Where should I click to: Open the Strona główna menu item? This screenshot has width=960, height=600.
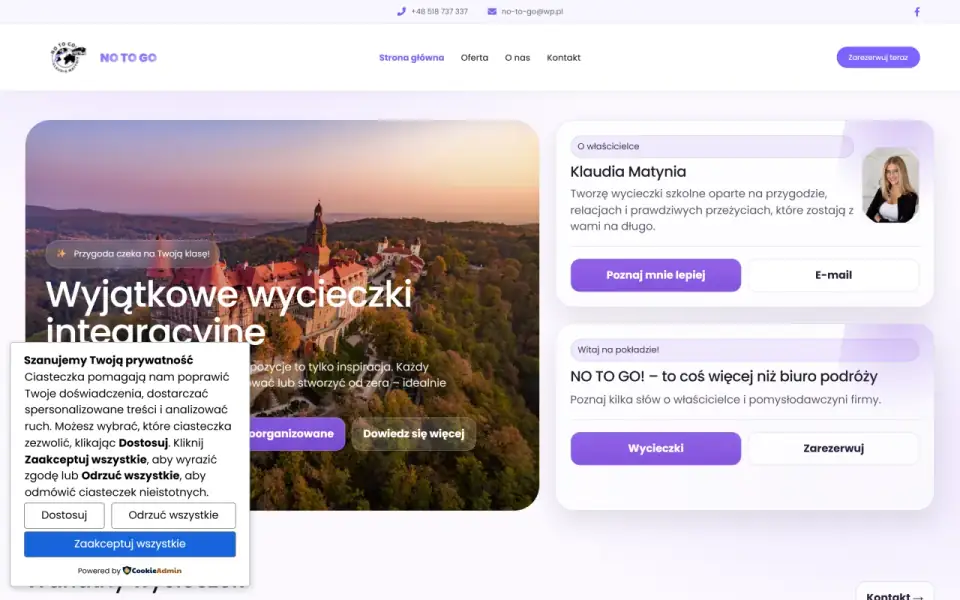[x=411, y=58]
